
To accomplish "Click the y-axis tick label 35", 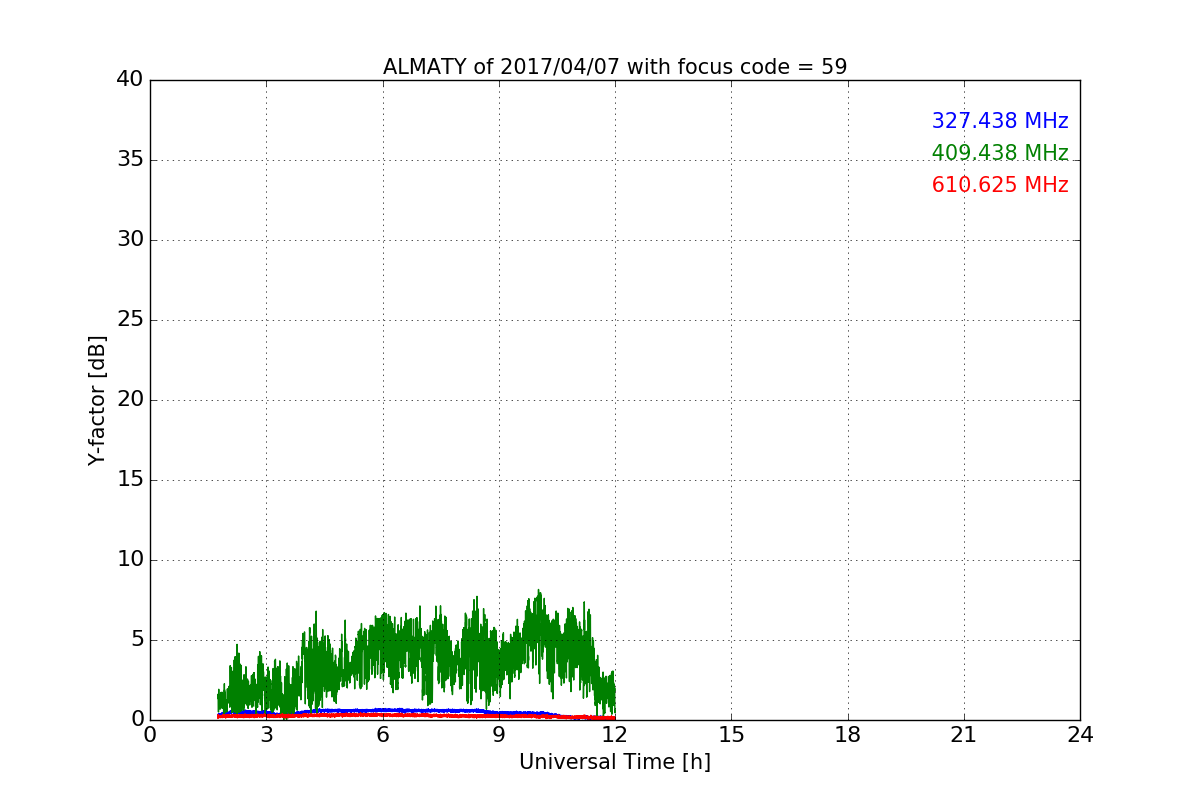I will pos(130,160).
